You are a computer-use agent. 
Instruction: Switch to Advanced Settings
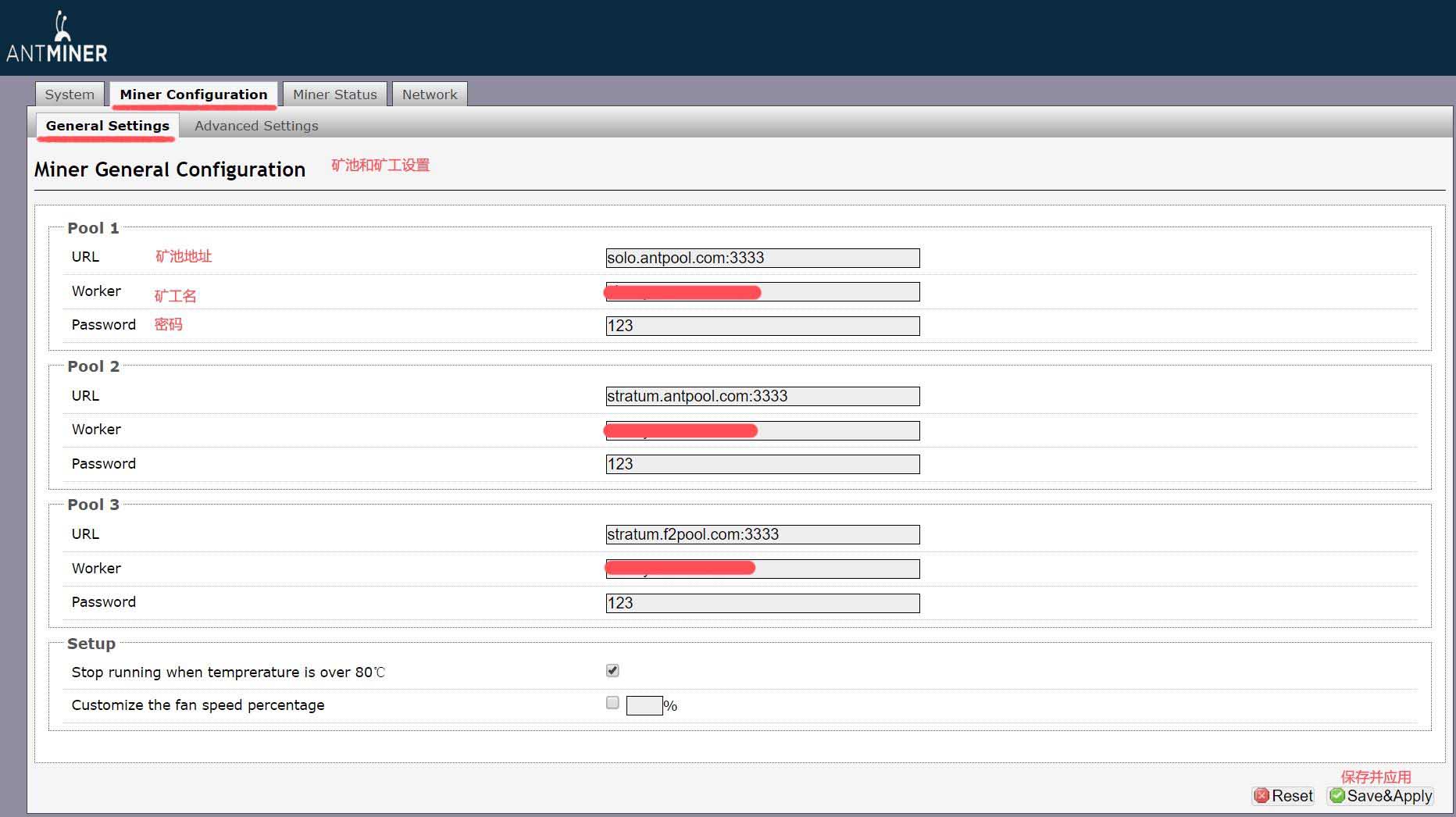point(256,125)
